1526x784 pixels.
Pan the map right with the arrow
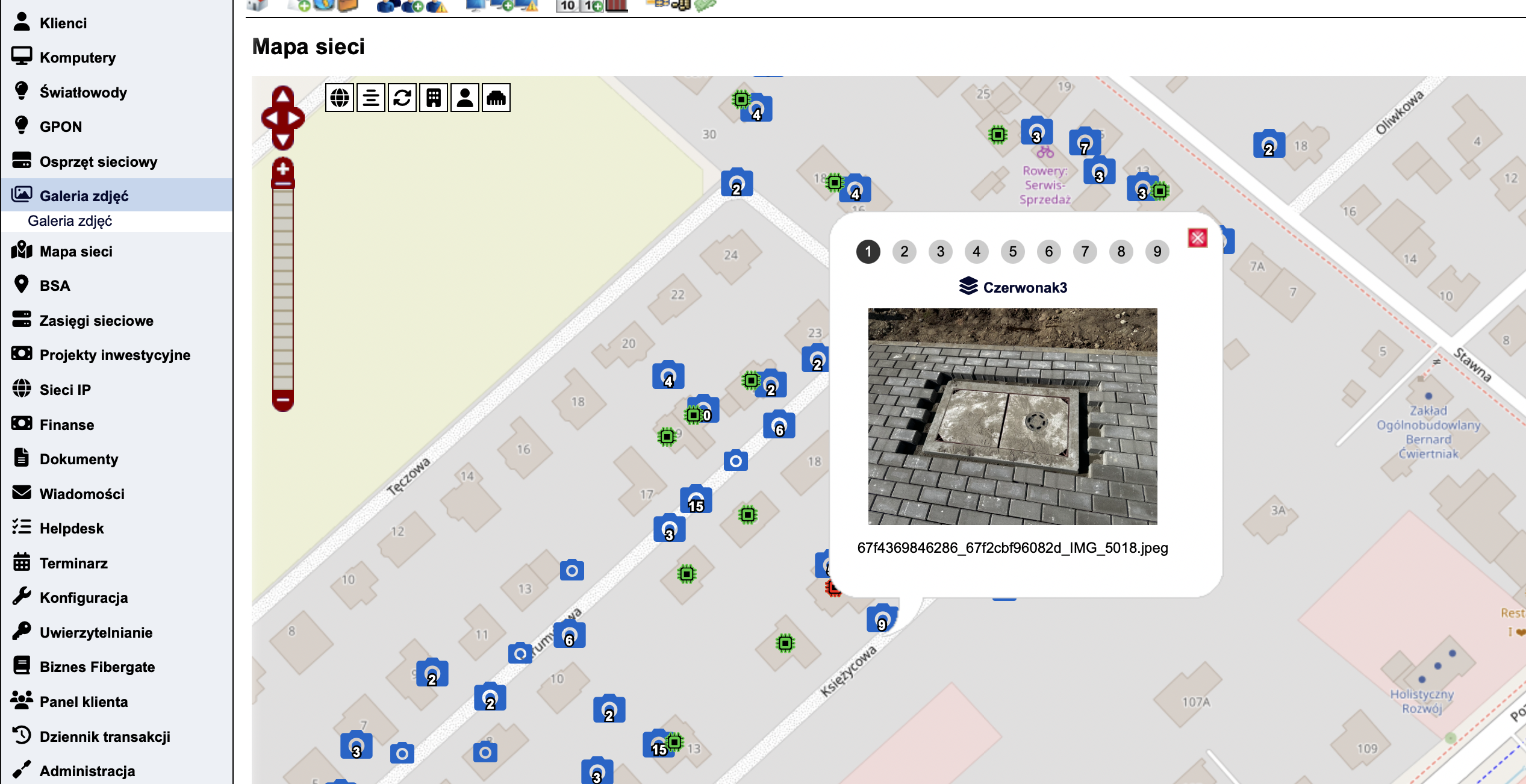[294, 118]
